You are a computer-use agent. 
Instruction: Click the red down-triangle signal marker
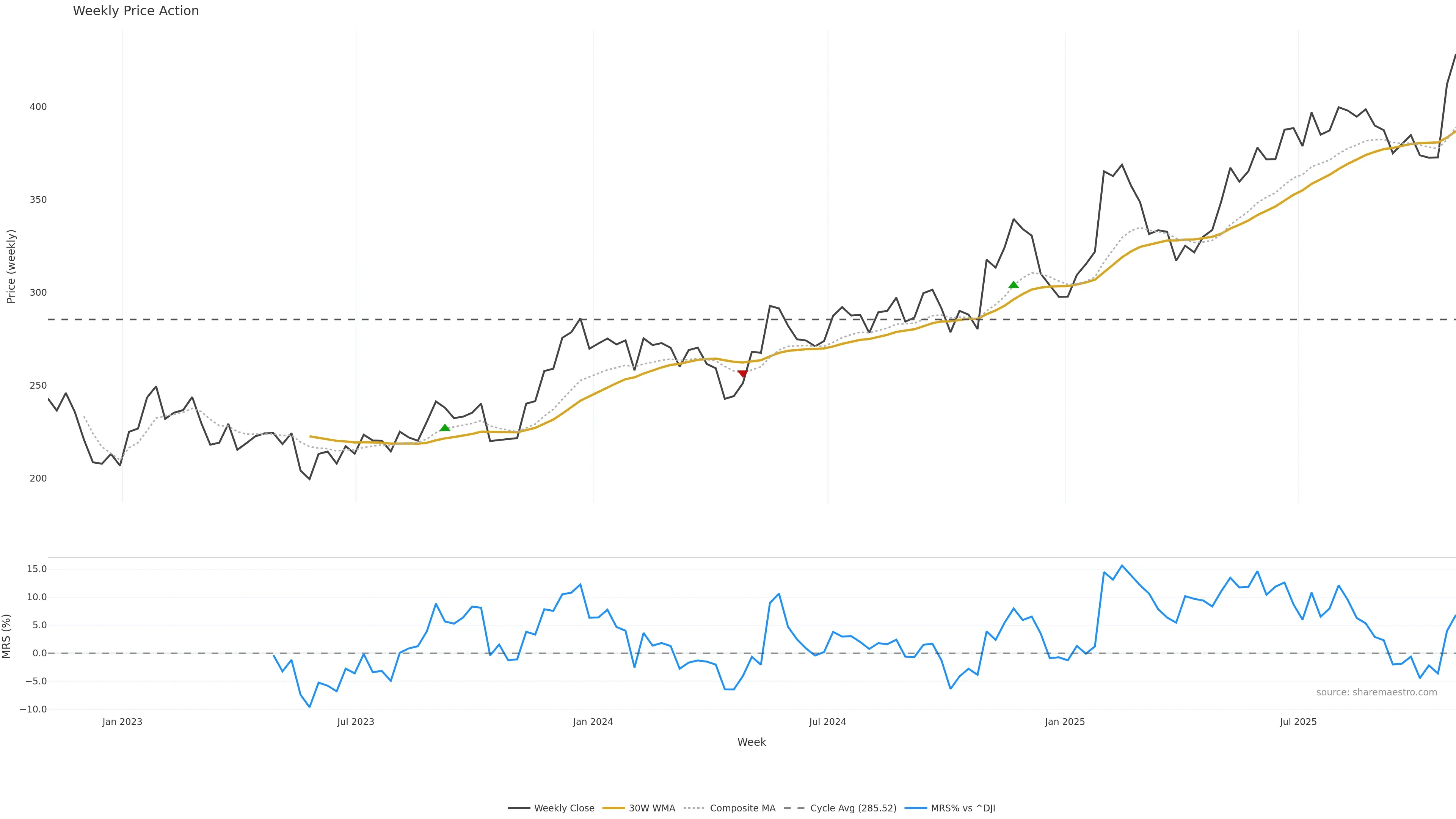click(x=743, y=373)
